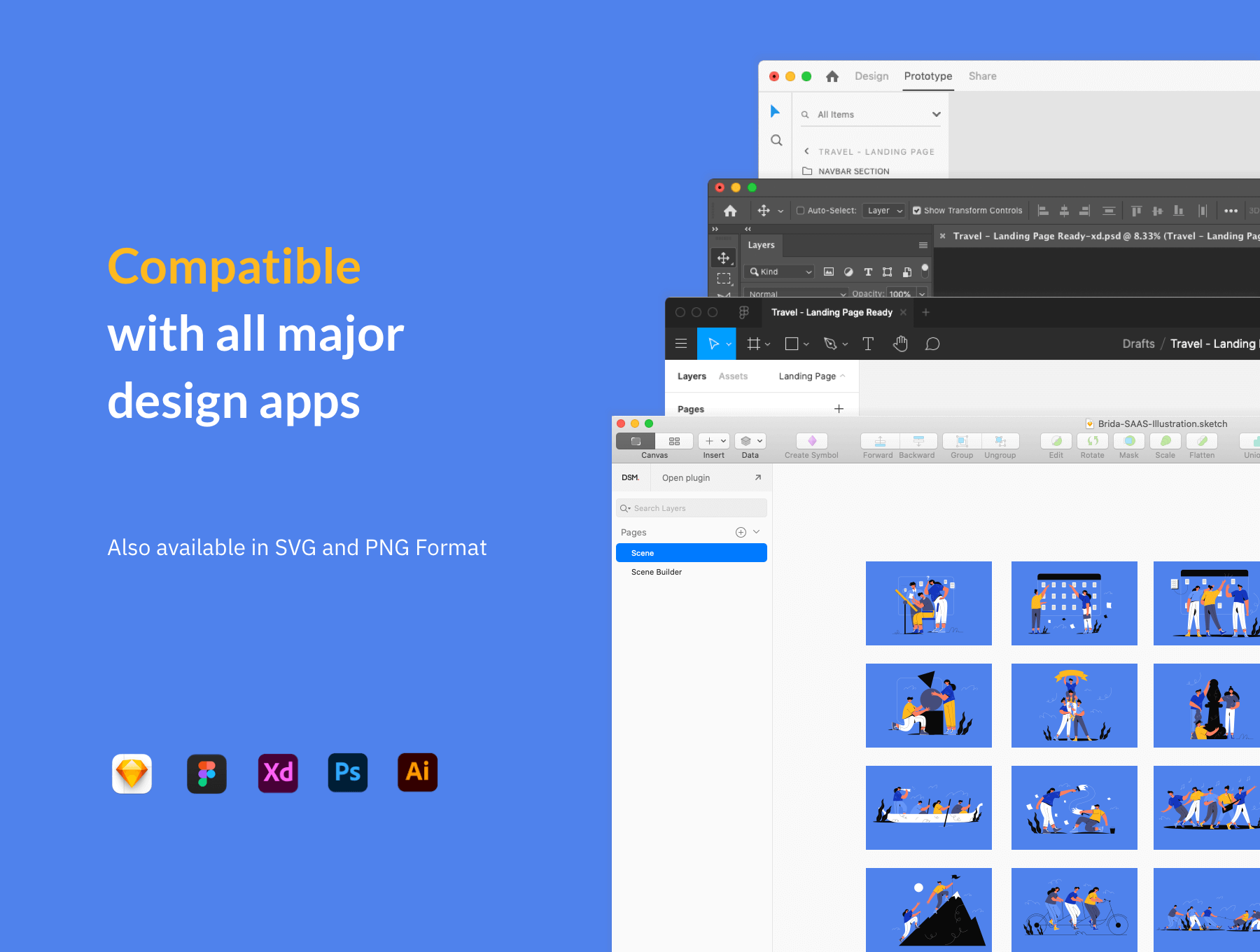Click the Comment tool in Figma toolbar
This screenshot has width=1260, height=952.
pos(932,344)
